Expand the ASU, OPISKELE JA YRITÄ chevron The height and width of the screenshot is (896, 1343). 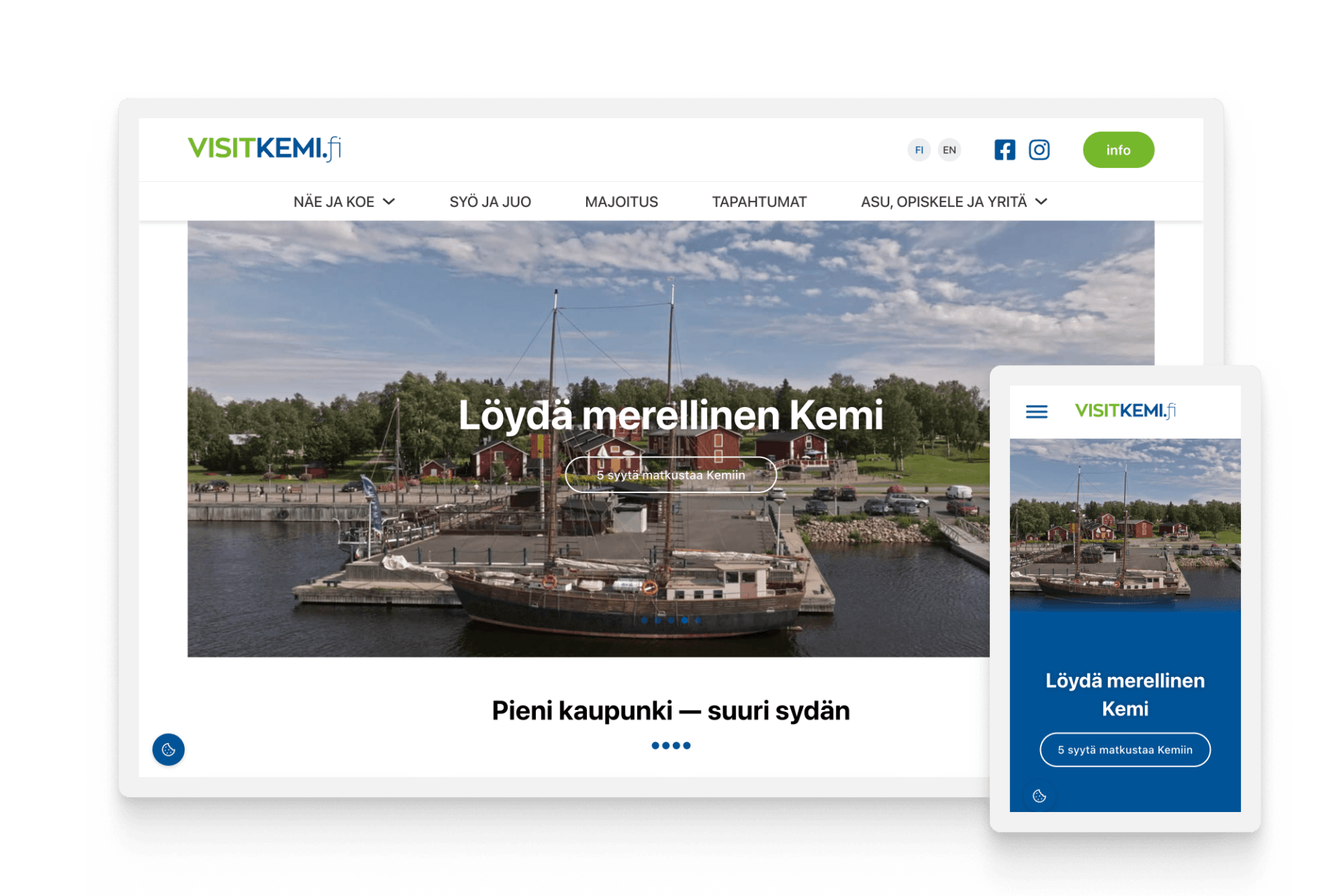point(1042,201)
